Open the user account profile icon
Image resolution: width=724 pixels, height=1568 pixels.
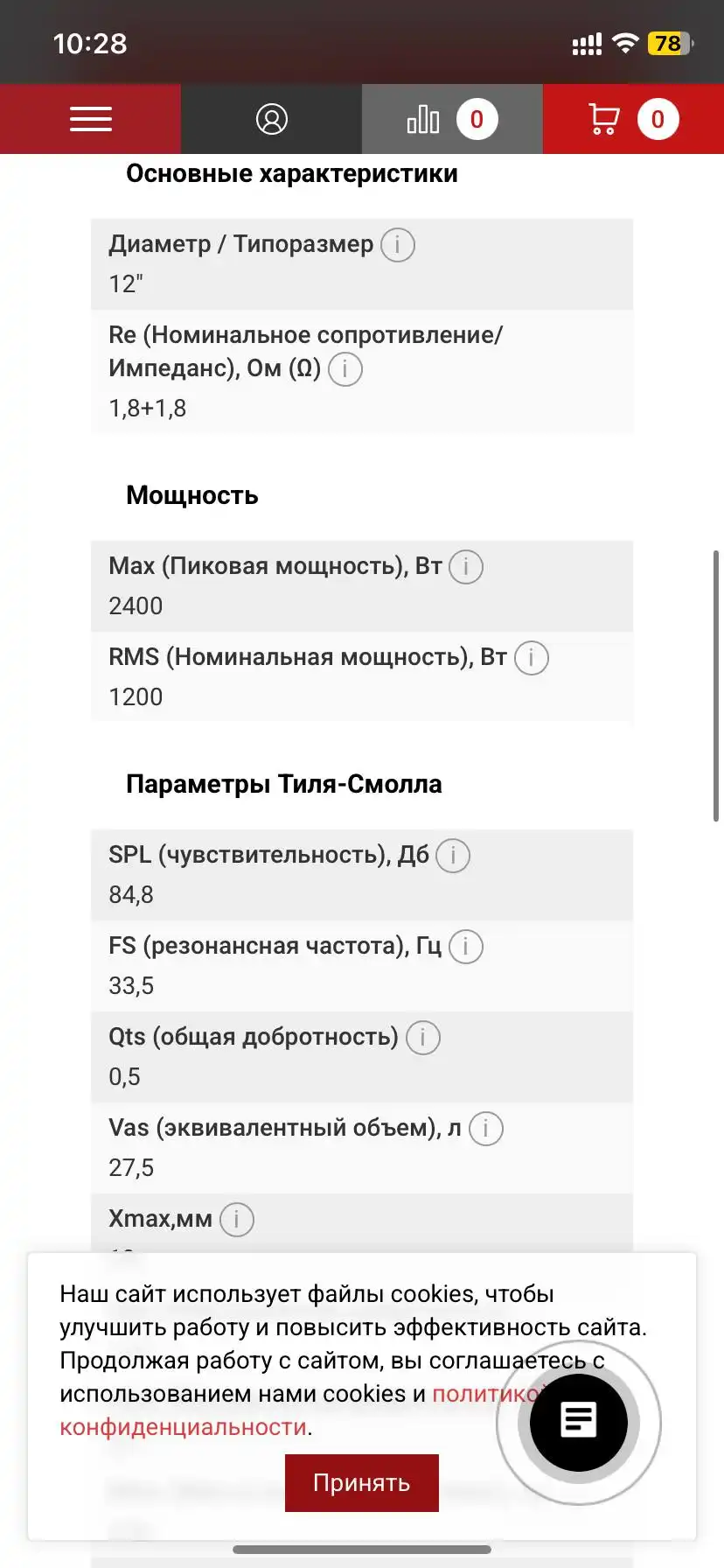(x=271, y=119)
